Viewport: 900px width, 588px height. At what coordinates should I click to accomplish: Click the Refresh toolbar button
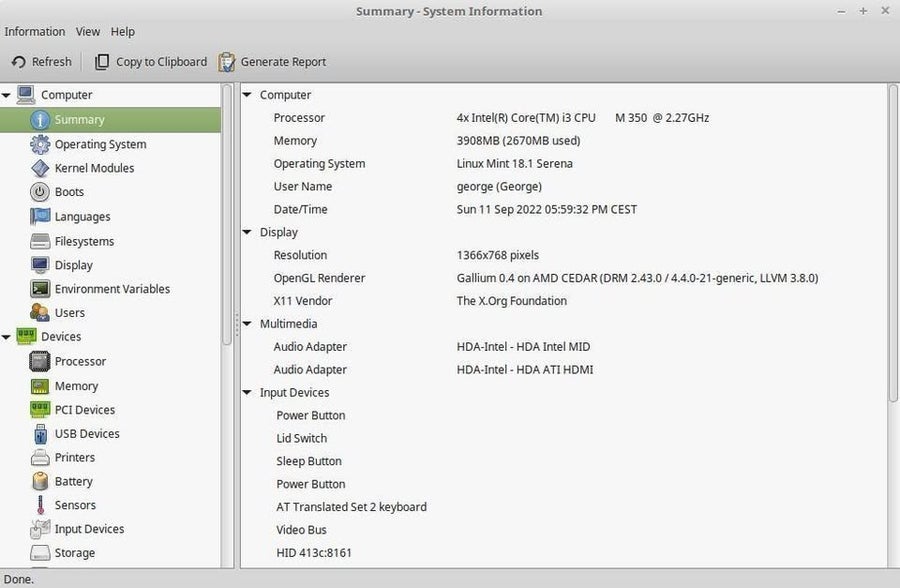[x=42, y=61]
